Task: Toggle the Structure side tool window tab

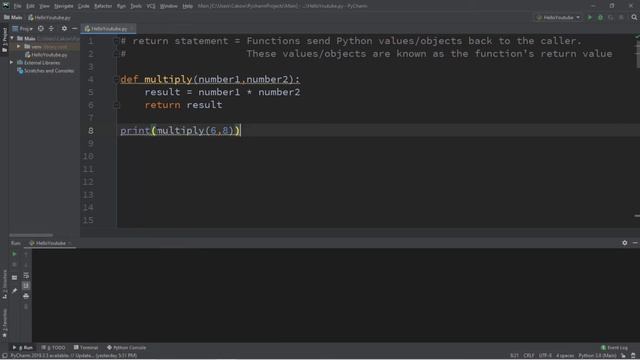Action: pos(4,284)
